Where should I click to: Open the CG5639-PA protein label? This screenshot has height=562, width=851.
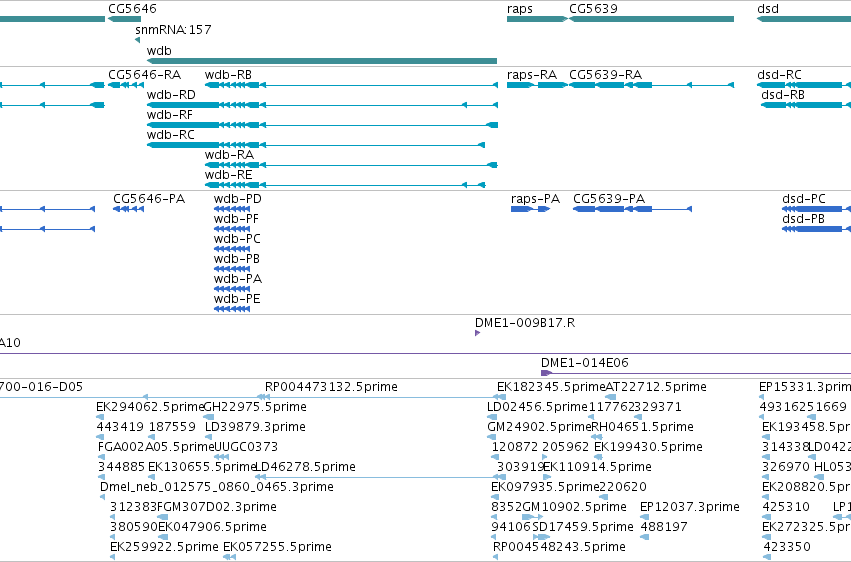[609, 199]
